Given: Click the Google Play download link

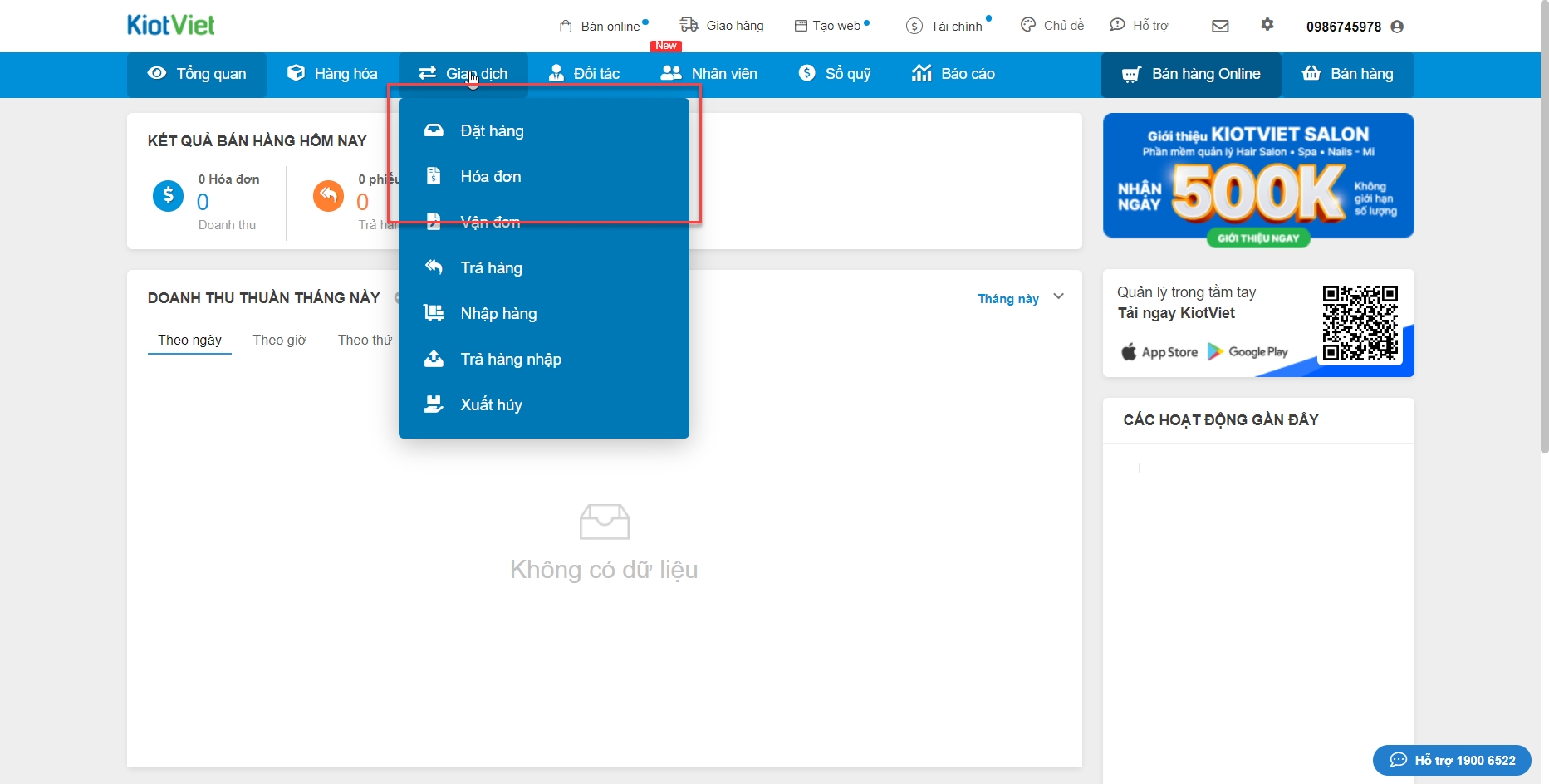Looking at the screenshot, I should pos(1248,352).
